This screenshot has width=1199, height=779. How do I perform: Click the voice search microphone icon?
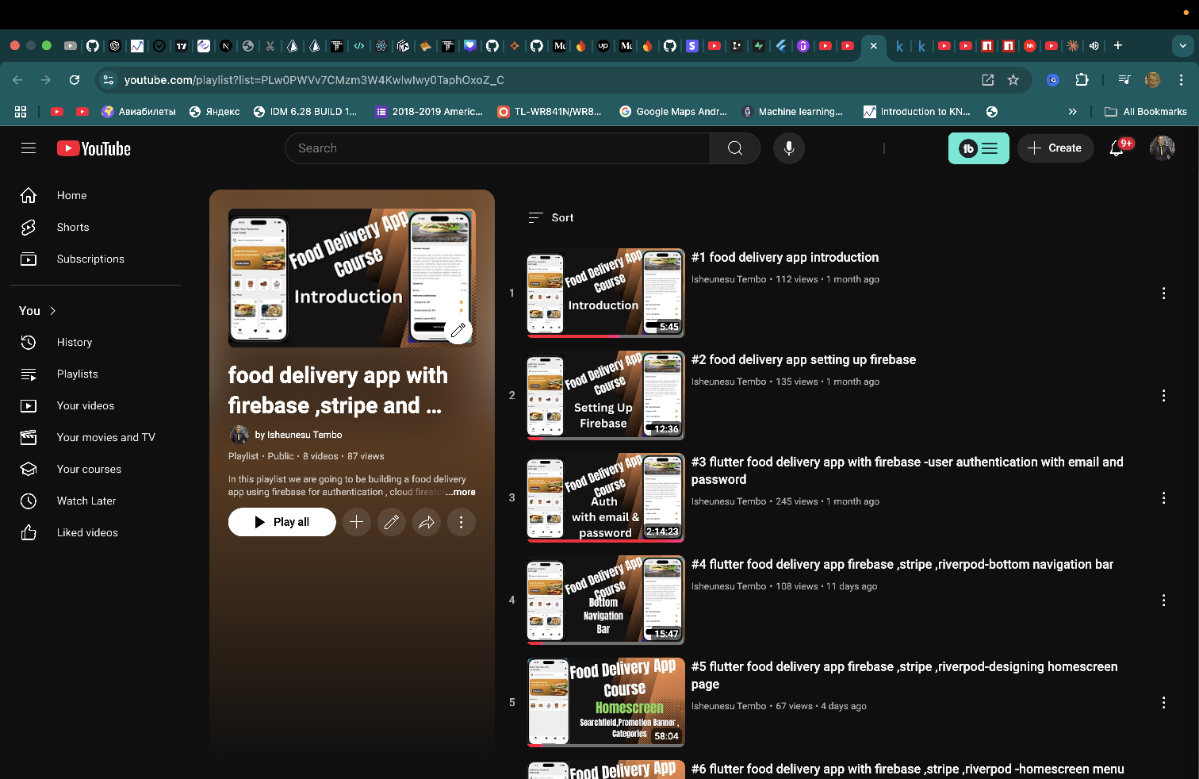pyautogui.click(x=789, y=148)
